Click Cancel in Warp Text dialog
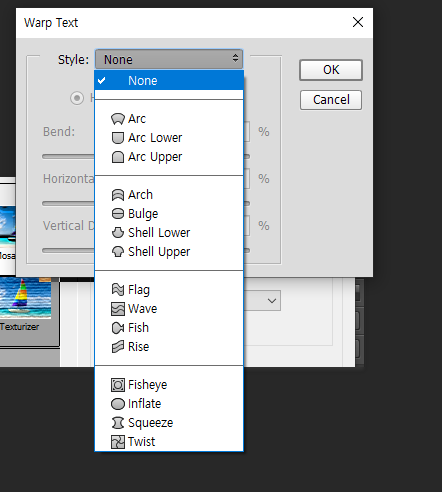 pyautogui.click(x=331, y=100)
